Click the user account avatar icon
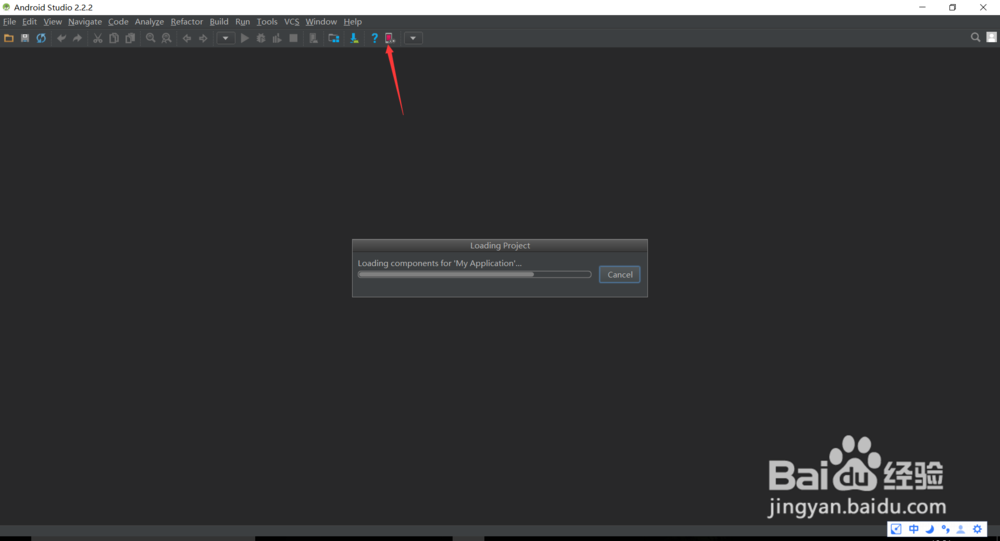Screen dimensions: 1000x541 point(991,38)
